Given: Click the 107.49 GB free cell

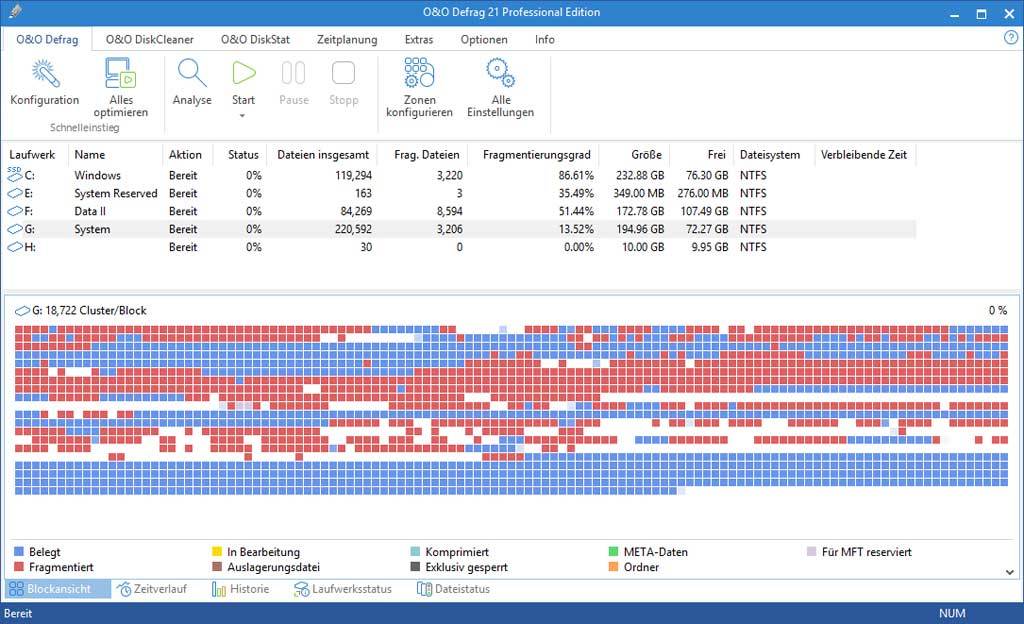Looking at the screenshot, I should pos(704,211).
